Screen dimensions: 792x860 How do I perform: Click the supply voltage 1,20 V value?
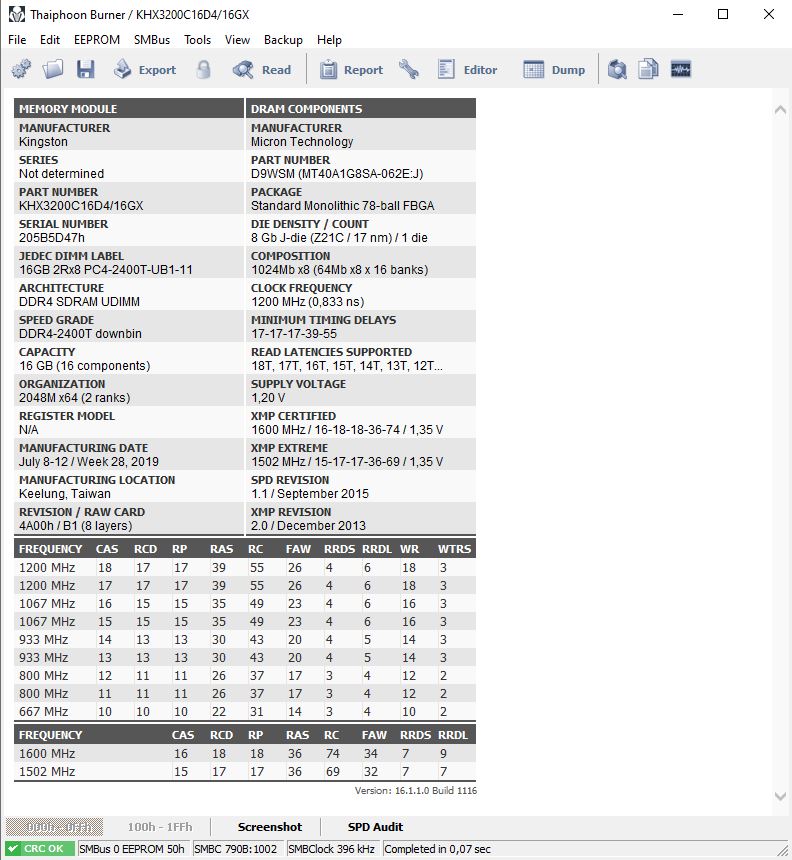pyautogui.click(x=268, y=398)
